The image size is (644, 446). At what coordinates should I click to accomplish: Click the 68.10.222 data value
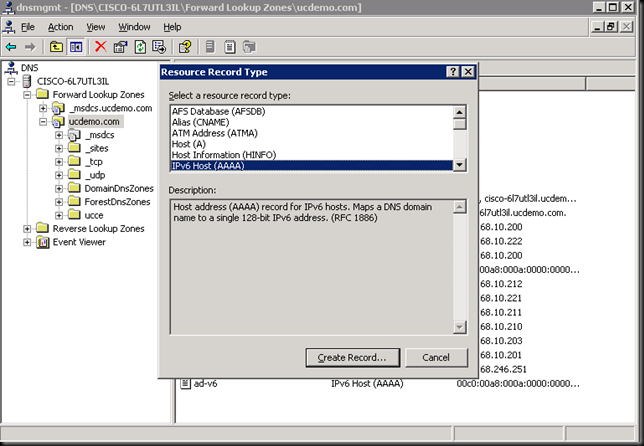point(501,241)
